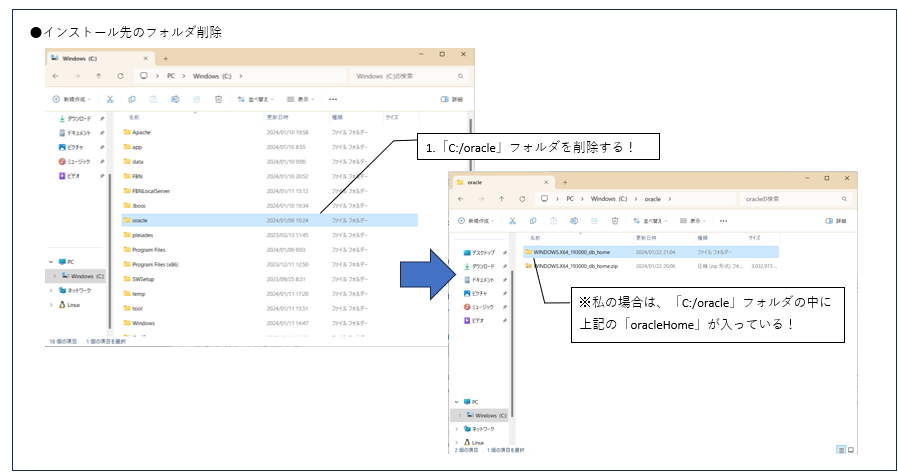Click Rename icon in oracle window toolbar
The height and width of the screenshot is (475, 898).
click(x=574, y=221)
